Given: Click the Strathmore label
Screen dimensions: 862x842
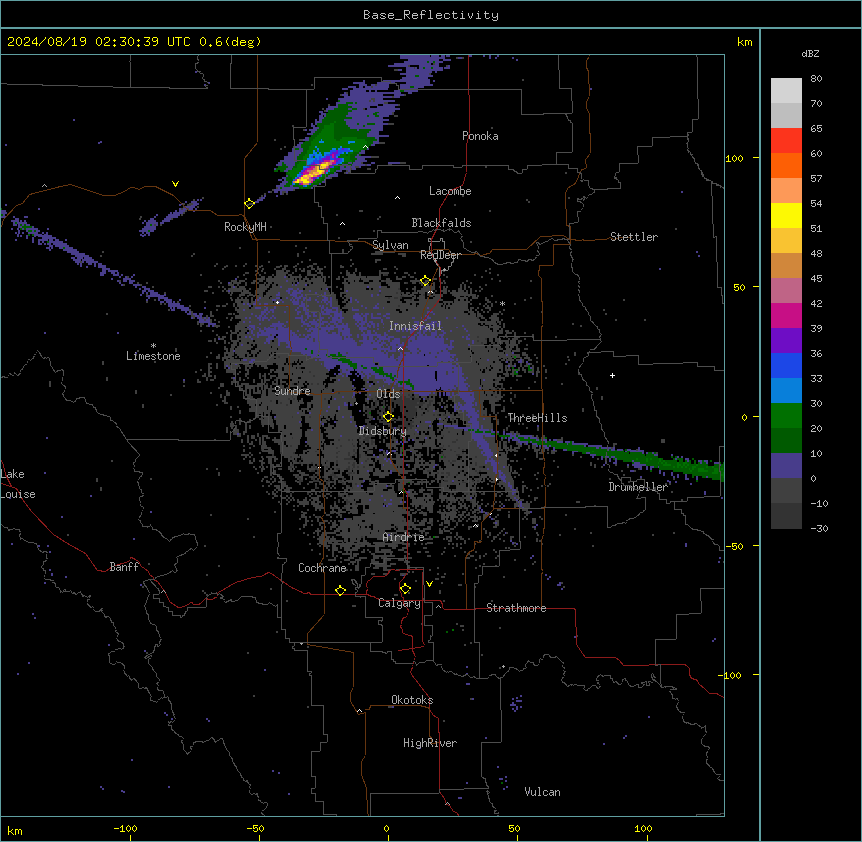Looking at the screenshot, I should pyautogui.click(x=516, y=608).
